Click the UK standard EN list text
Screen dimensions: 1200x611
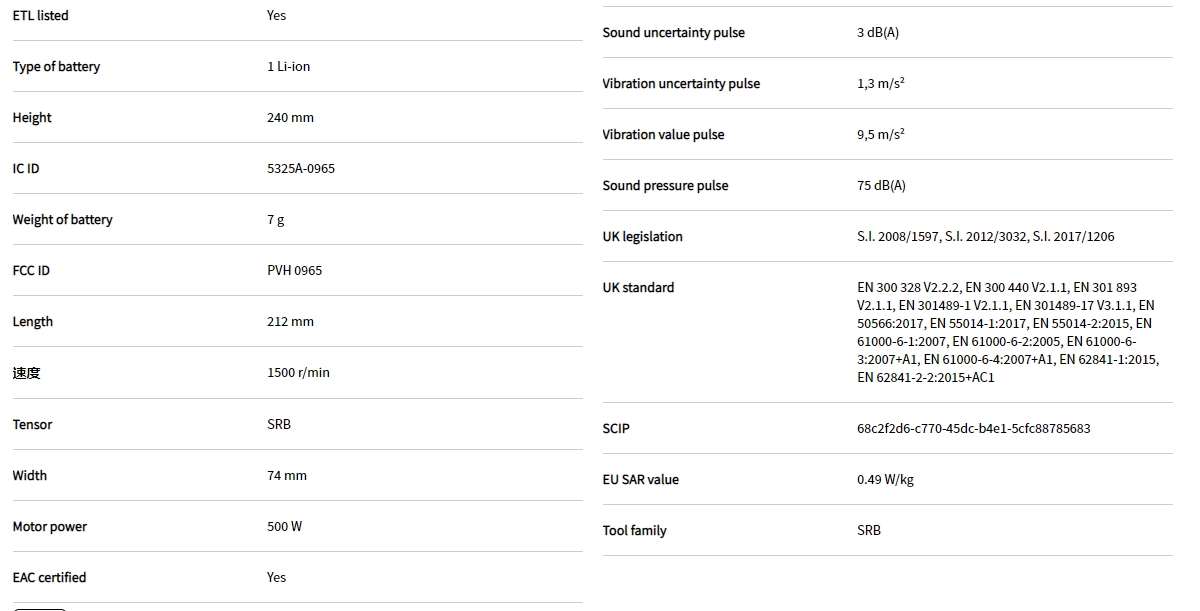(x=1007, y=332)
